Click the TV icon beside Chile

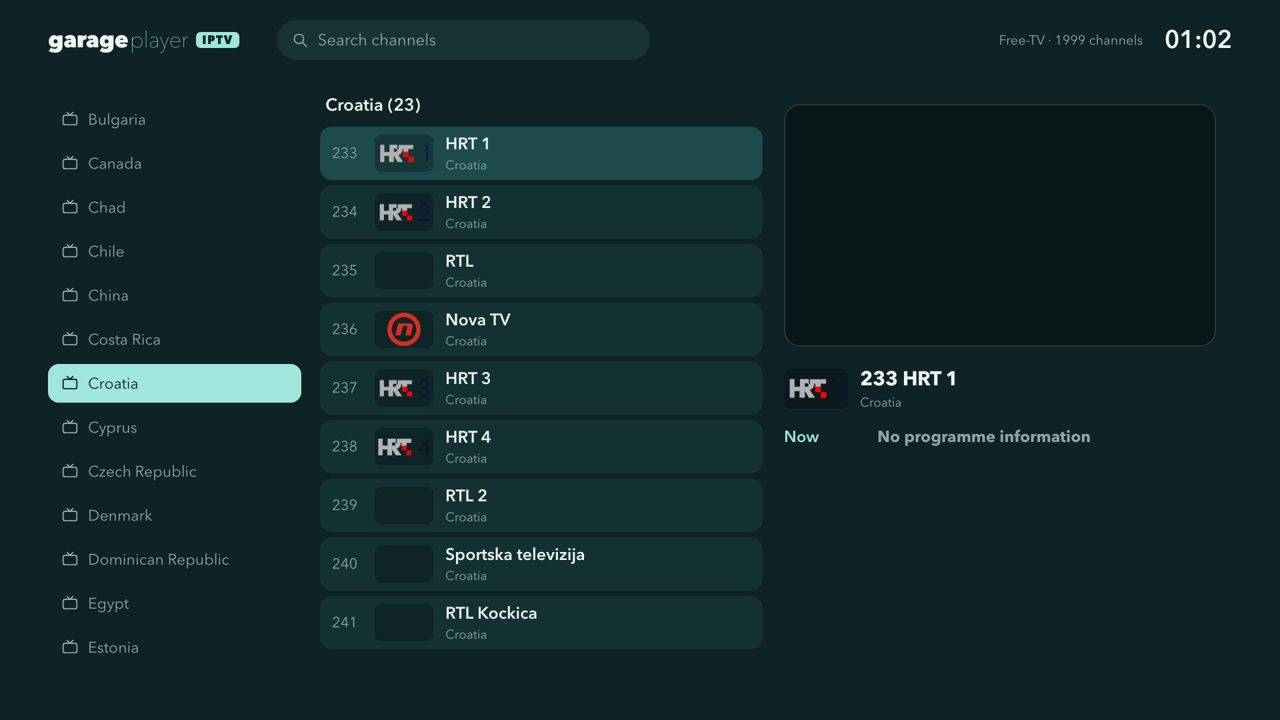point(70,251)
